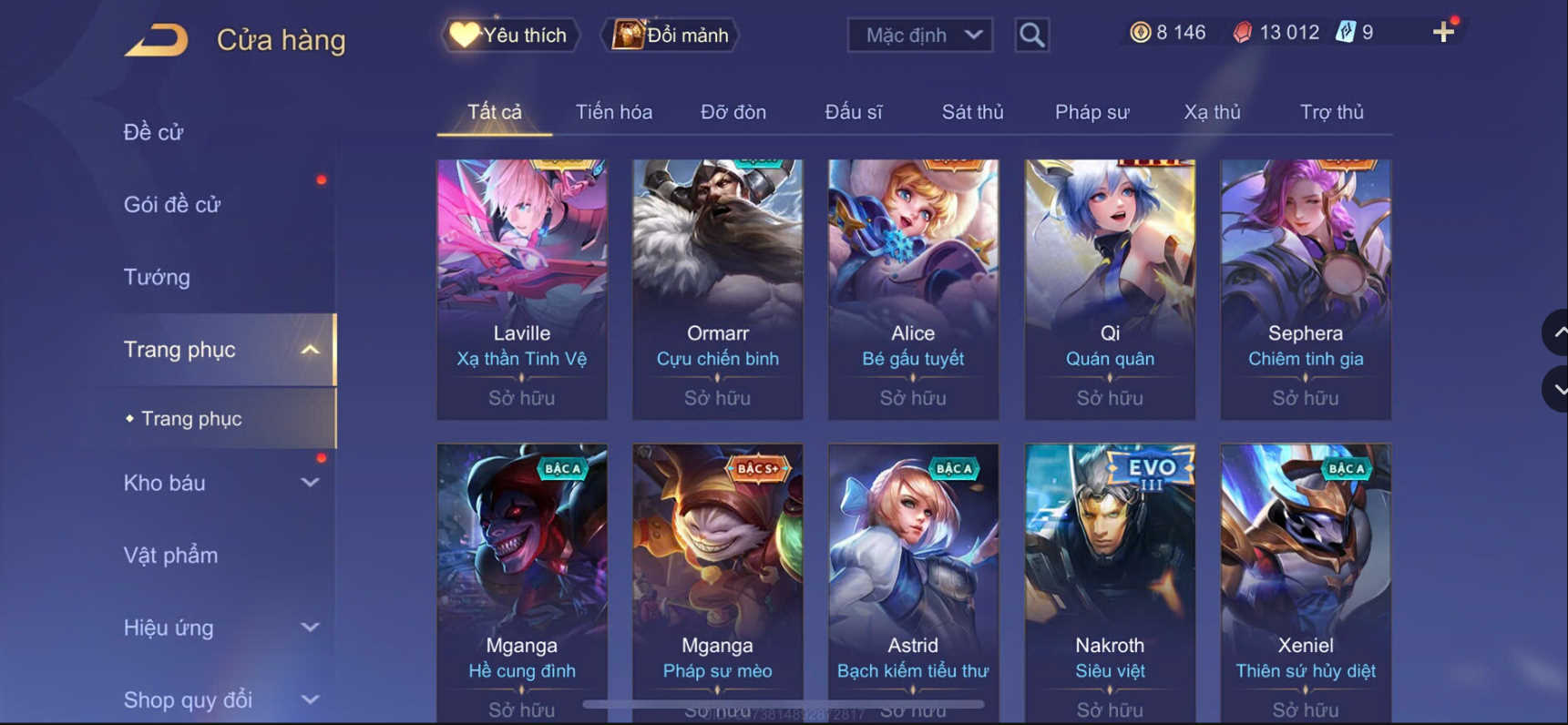This screenshot has width=1568, height=725.
Task: Click the gold coin balance icon
Action: pos(1140,33)
